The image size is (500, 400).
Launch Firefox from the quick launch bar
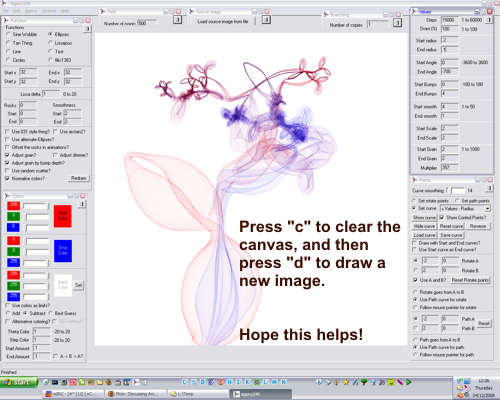coord(109,382)
